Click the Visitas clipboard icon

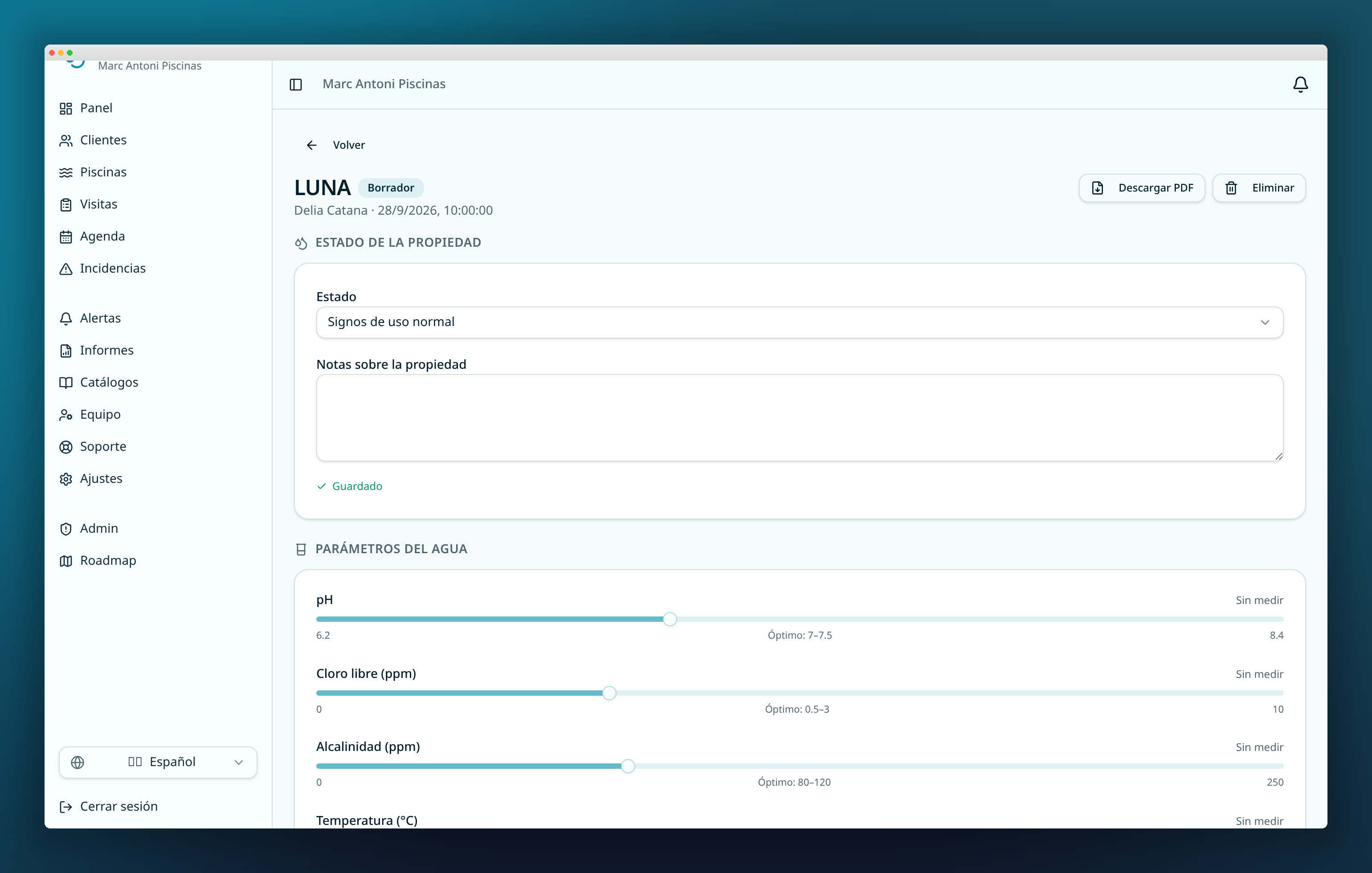coord(66,204)
